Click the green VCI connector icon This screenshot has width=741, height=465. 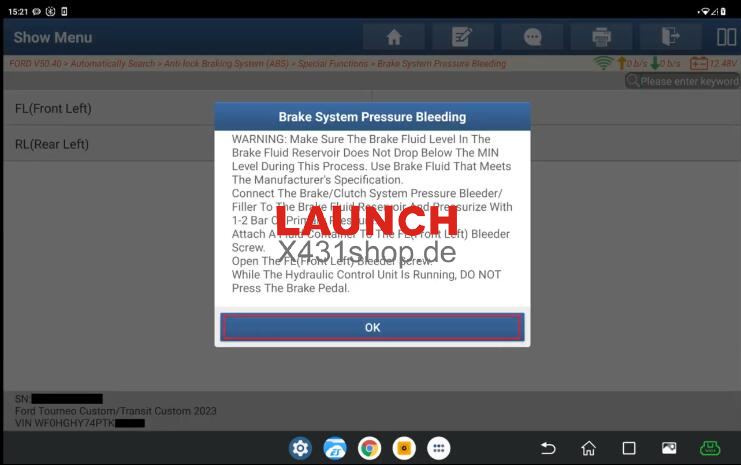[x=710, y=448]
